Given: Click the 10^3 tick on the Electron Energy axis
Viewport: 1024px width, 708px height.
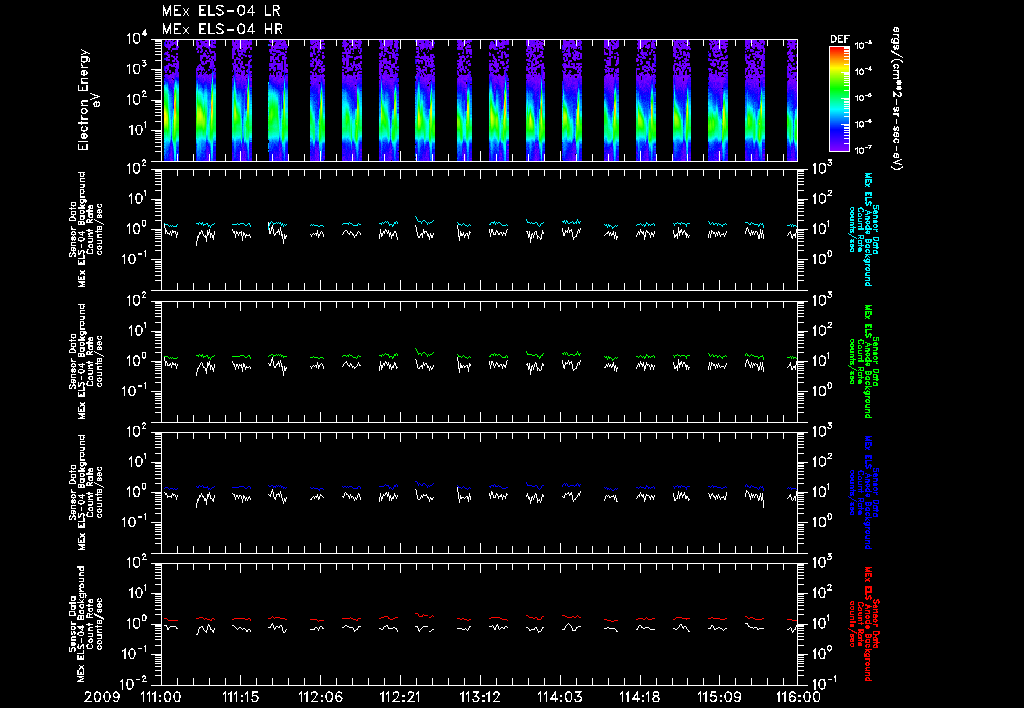Looking at the screenshot, I should tap(138, 69).
